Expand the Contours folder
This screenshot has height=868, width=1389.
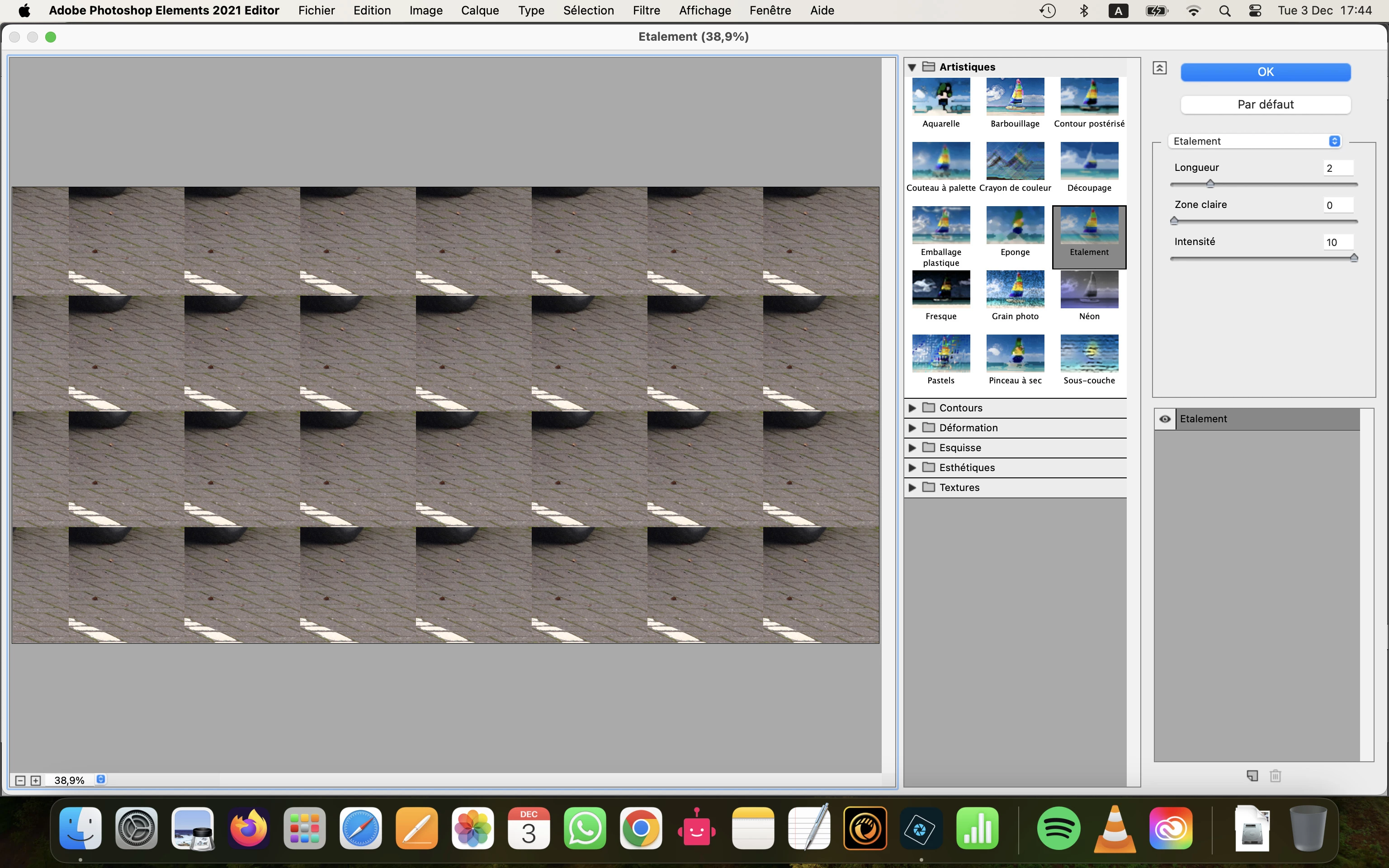912,408
